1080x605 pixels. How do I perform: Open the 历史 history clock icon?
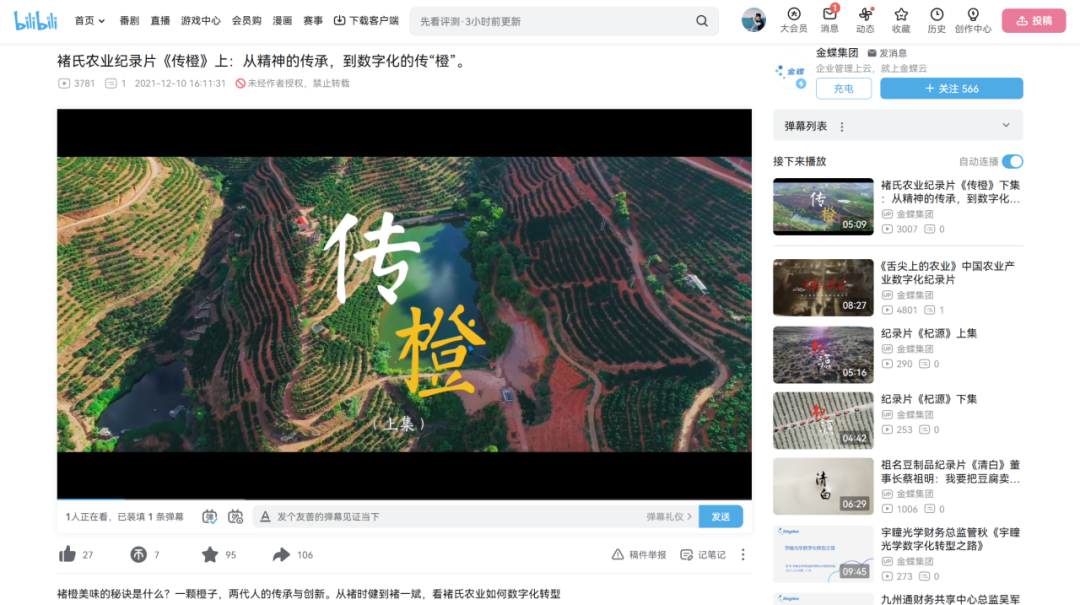tap(937, 20)
